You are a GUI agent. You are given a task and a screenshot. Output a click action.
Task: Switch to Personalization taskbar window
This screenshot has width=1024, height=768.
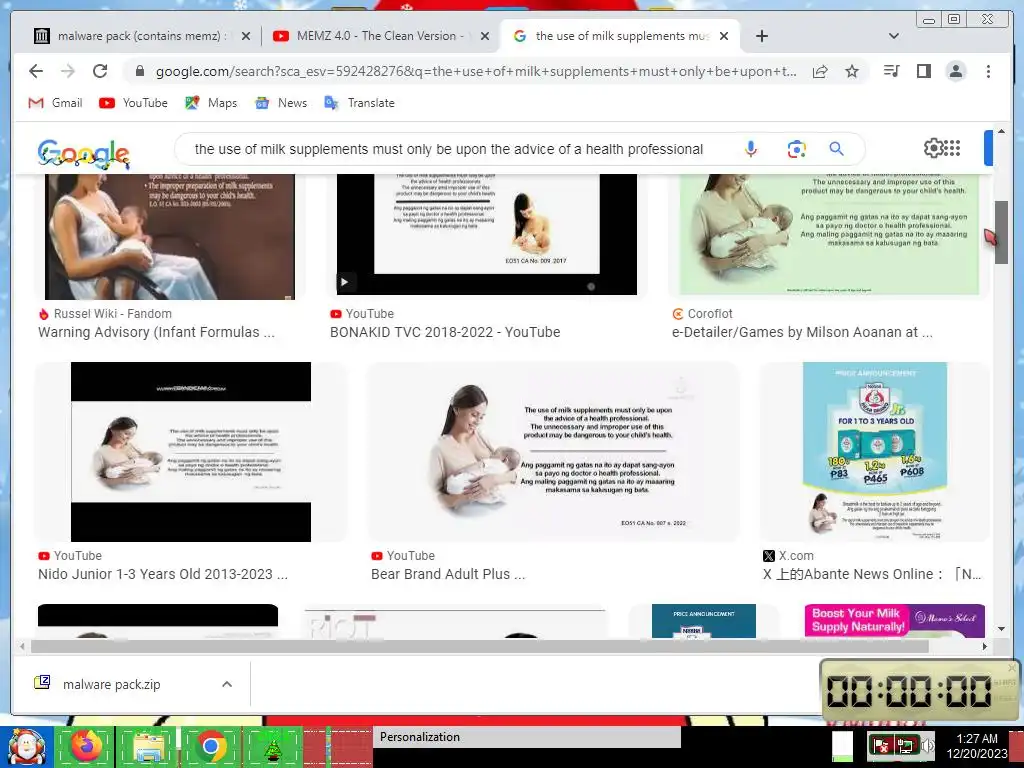pyautogui.click(x=529, y=737)
